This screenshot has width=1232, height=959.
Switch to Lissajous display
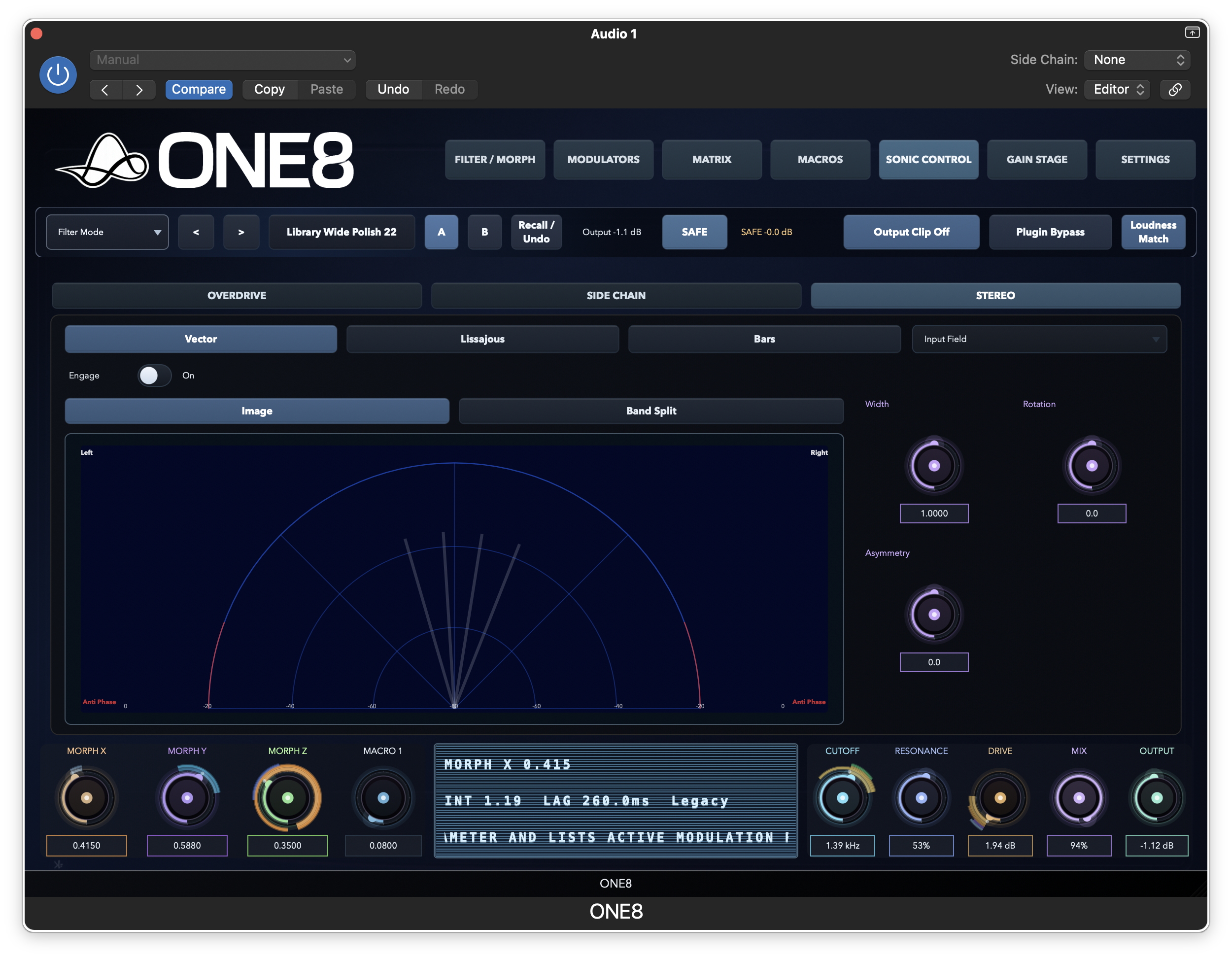(x=482, y=339)
